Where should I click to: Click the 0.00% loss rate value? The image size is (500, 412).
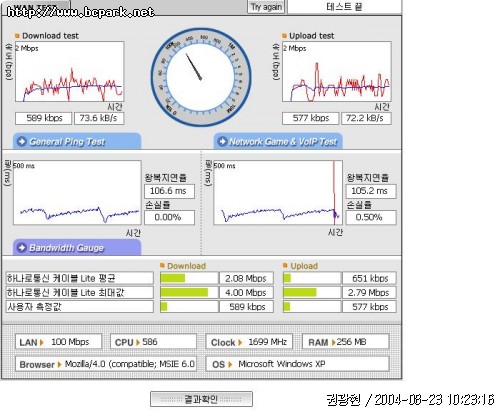point(169,218)
